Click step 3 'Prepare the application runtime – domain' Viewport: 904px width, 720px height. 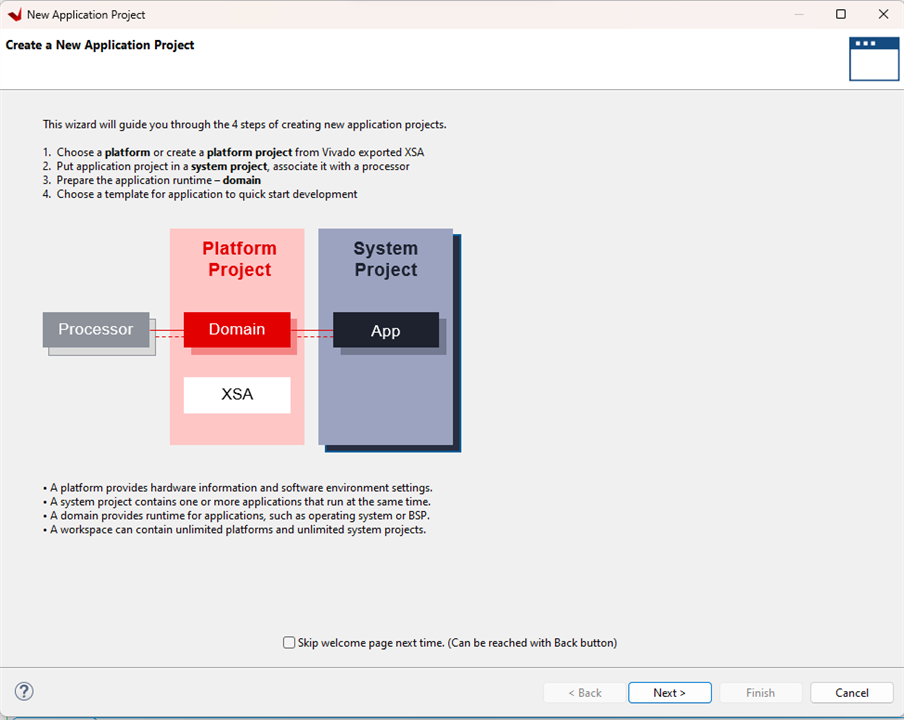coord(152,180)
